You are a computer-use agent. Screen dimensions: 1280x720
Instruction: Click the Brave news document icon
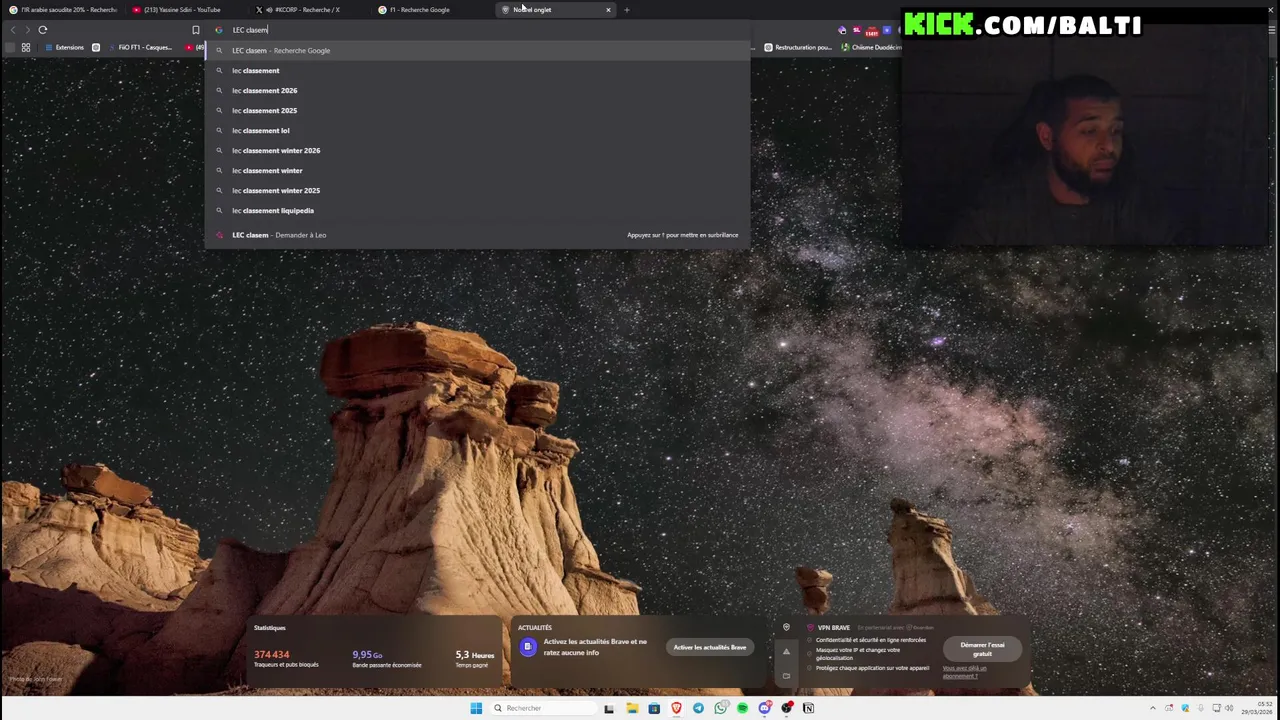tap(528, 647)
